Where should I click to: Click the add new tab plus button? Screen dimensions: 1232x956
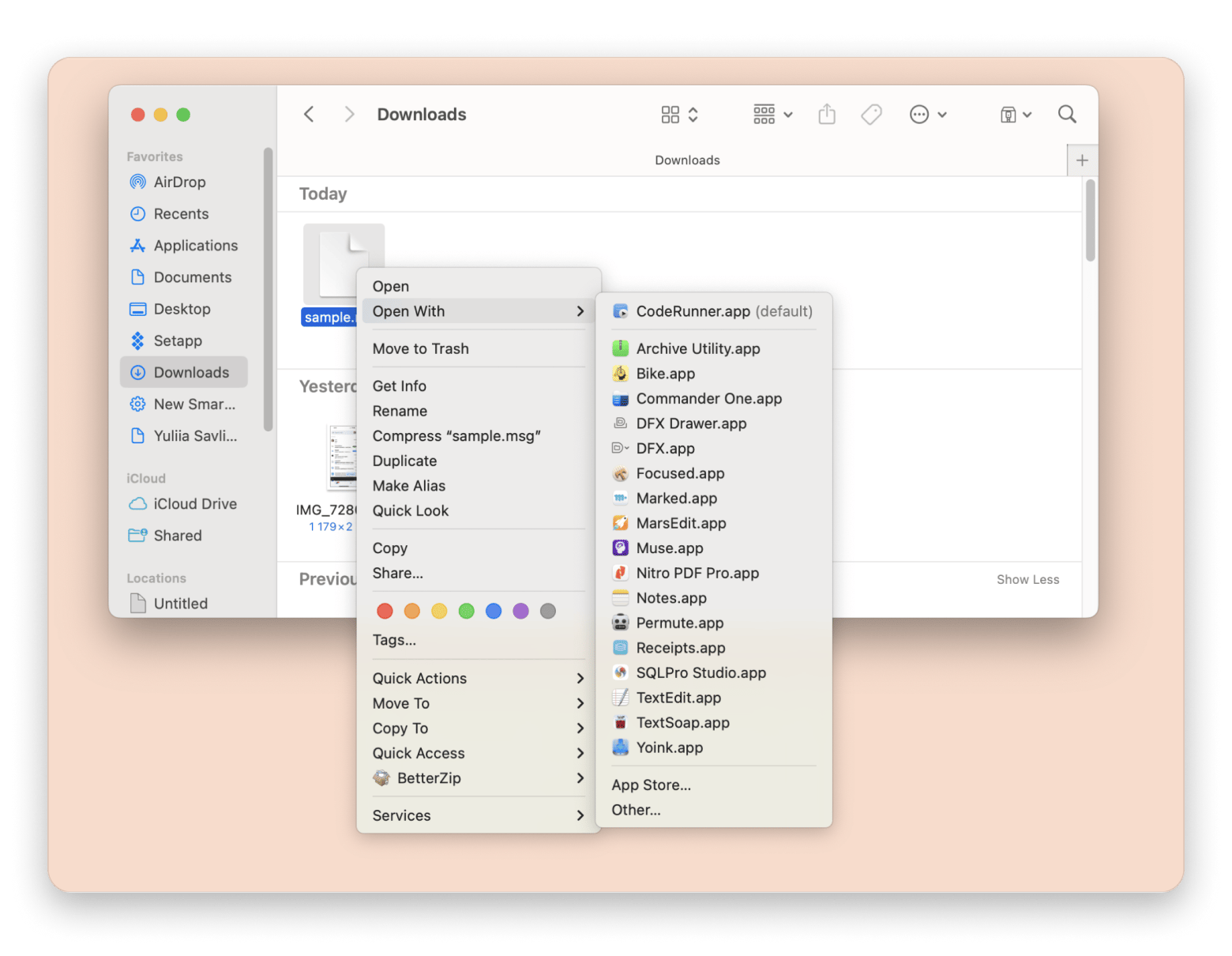click(1082, 160)
